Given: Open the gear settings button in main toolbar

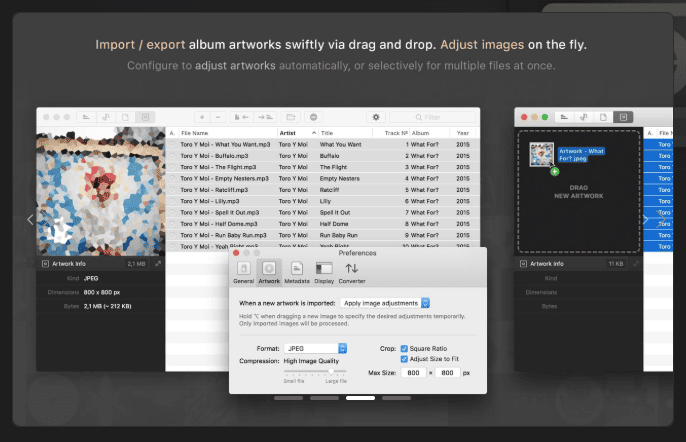Looking at the screenshot, I should (x=376, y=117).
